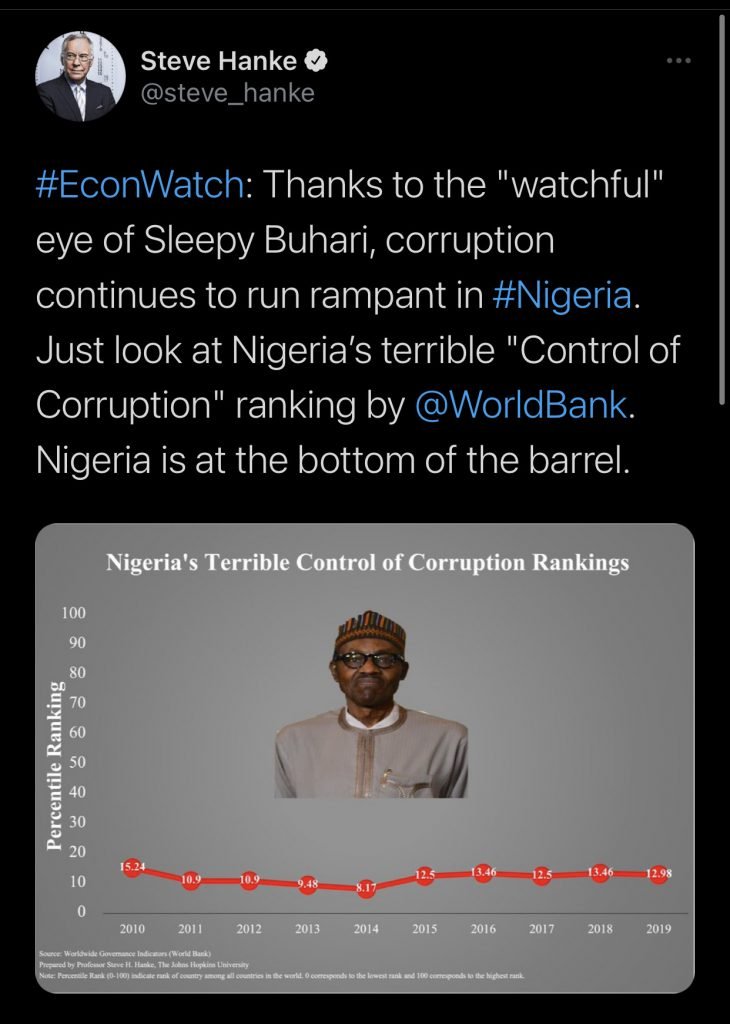Select the 2010 data point labeled 15.24
Viewport: 730px width, 1024px height.
133,868
